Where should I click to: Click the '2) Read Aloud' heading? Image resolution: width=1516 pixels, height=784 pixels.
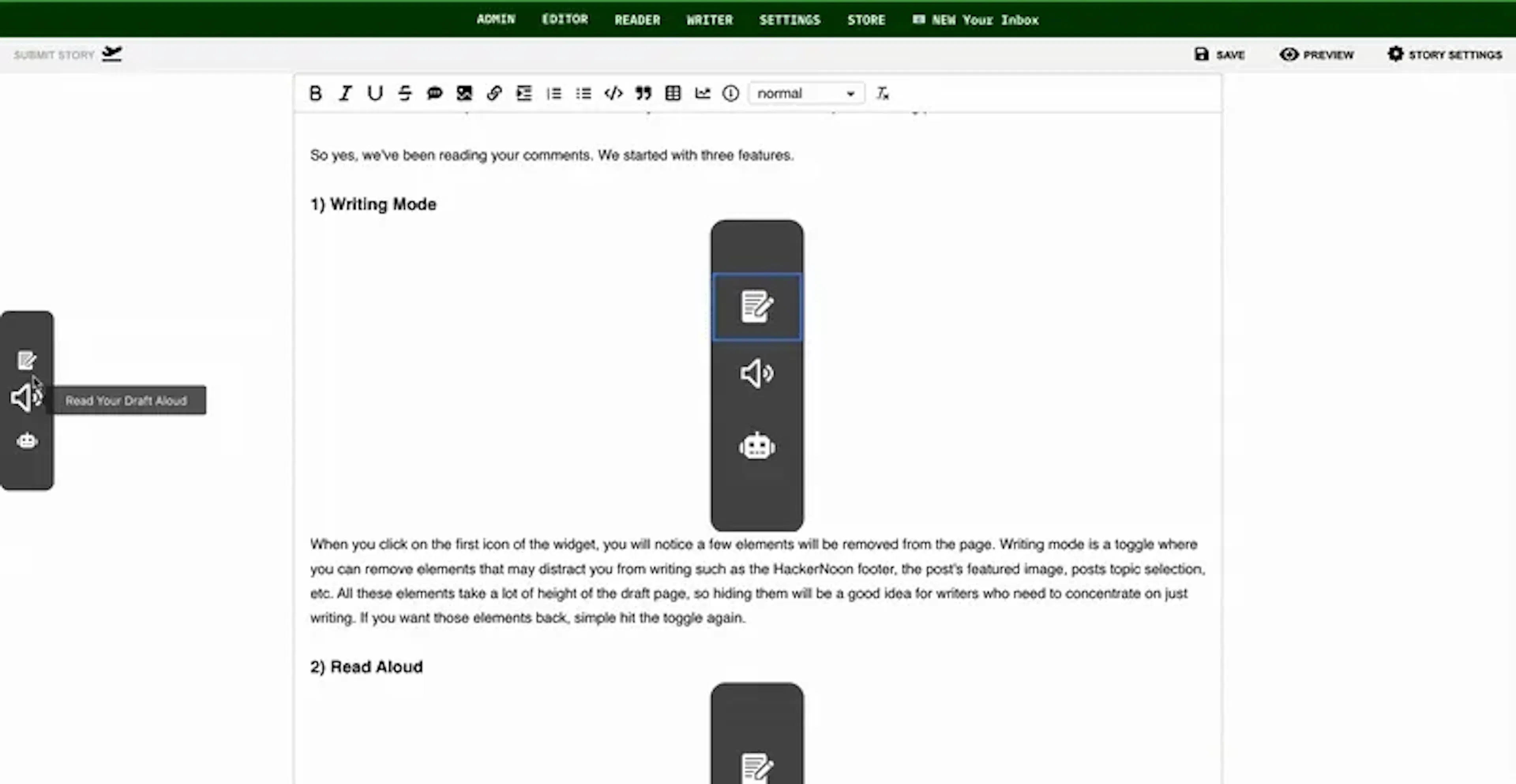point(366,666)
